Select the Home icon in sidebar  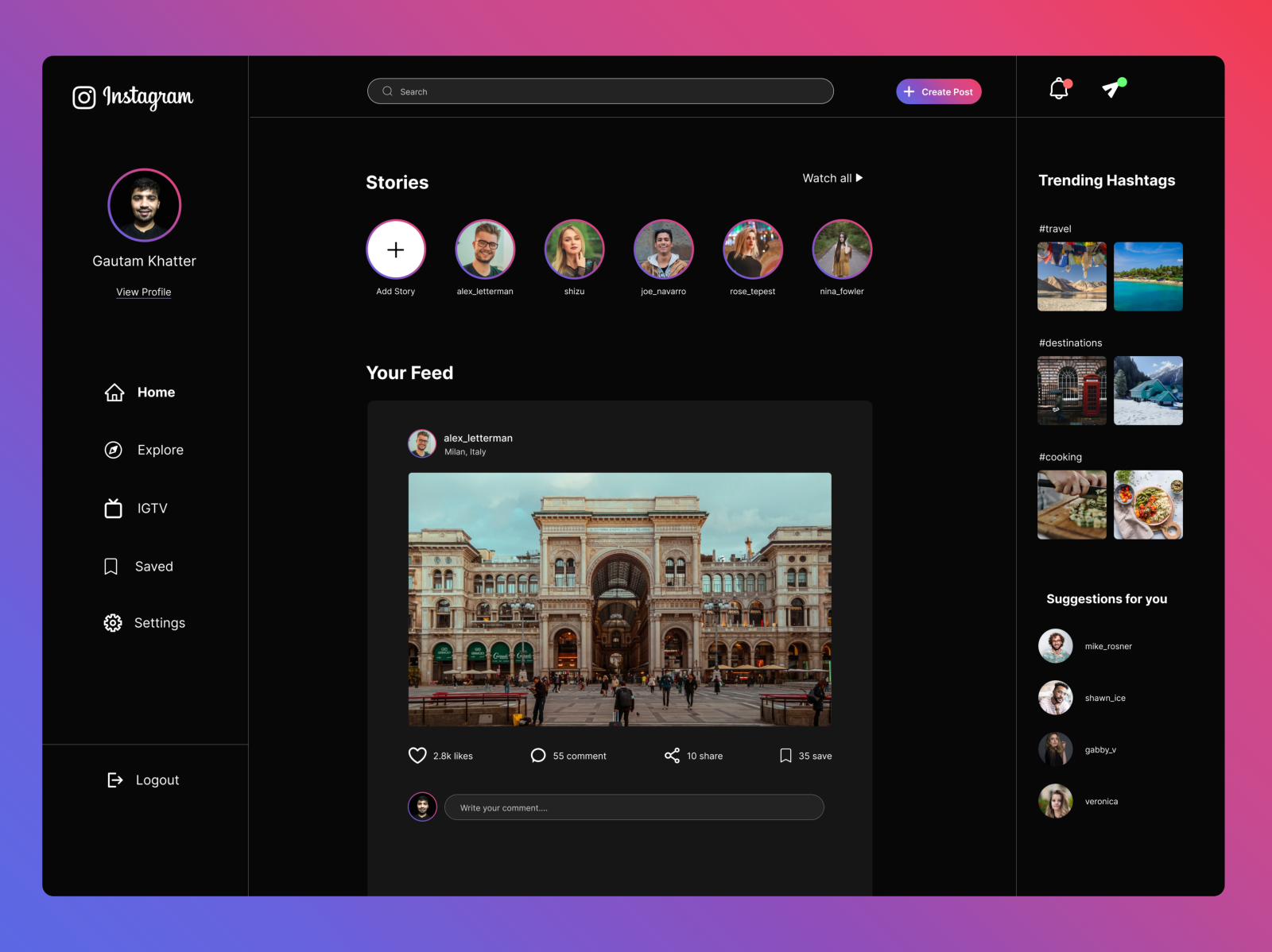click(113, 392)
